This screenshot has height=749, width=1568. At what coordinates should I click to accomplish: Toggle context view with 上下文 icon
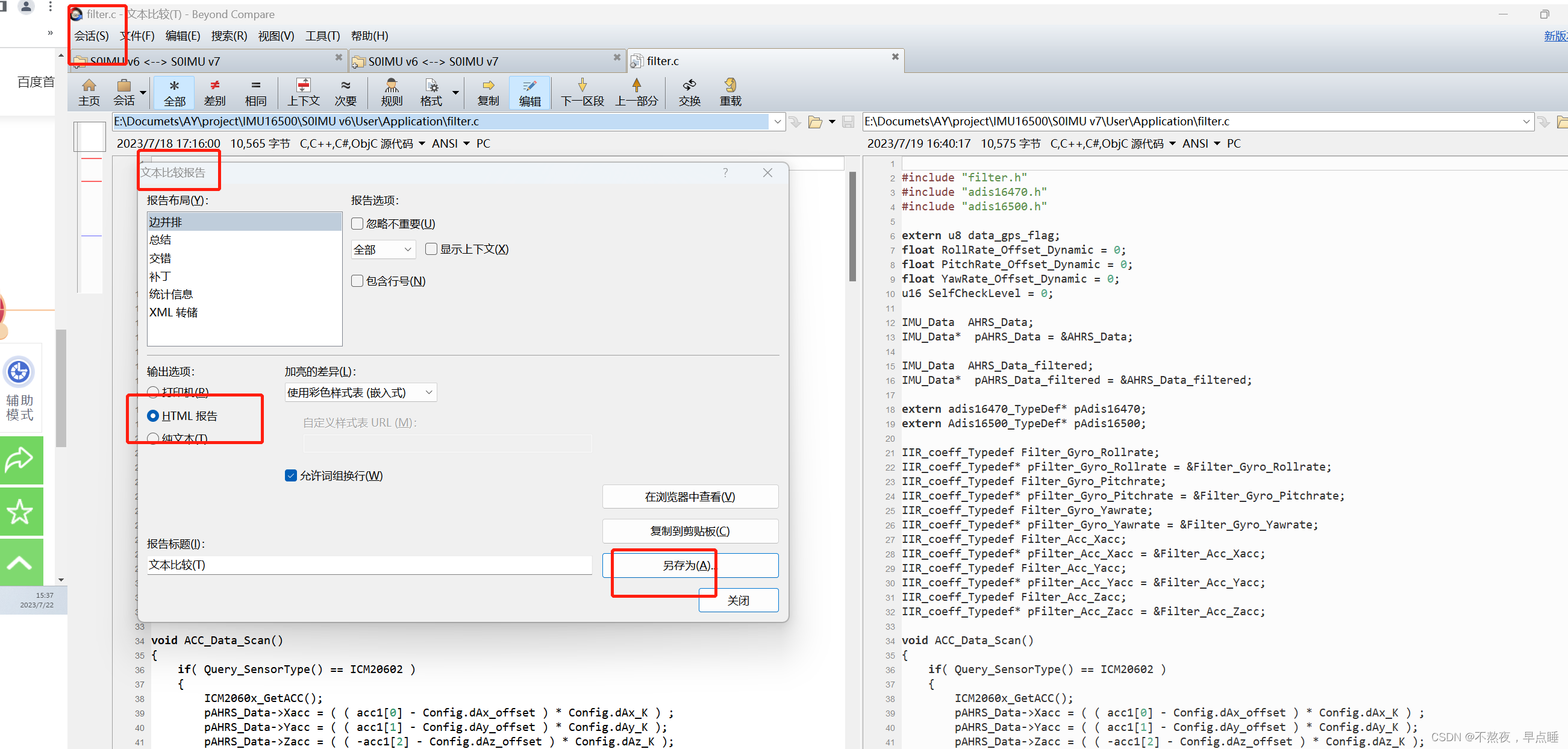(x=303, y=93)
